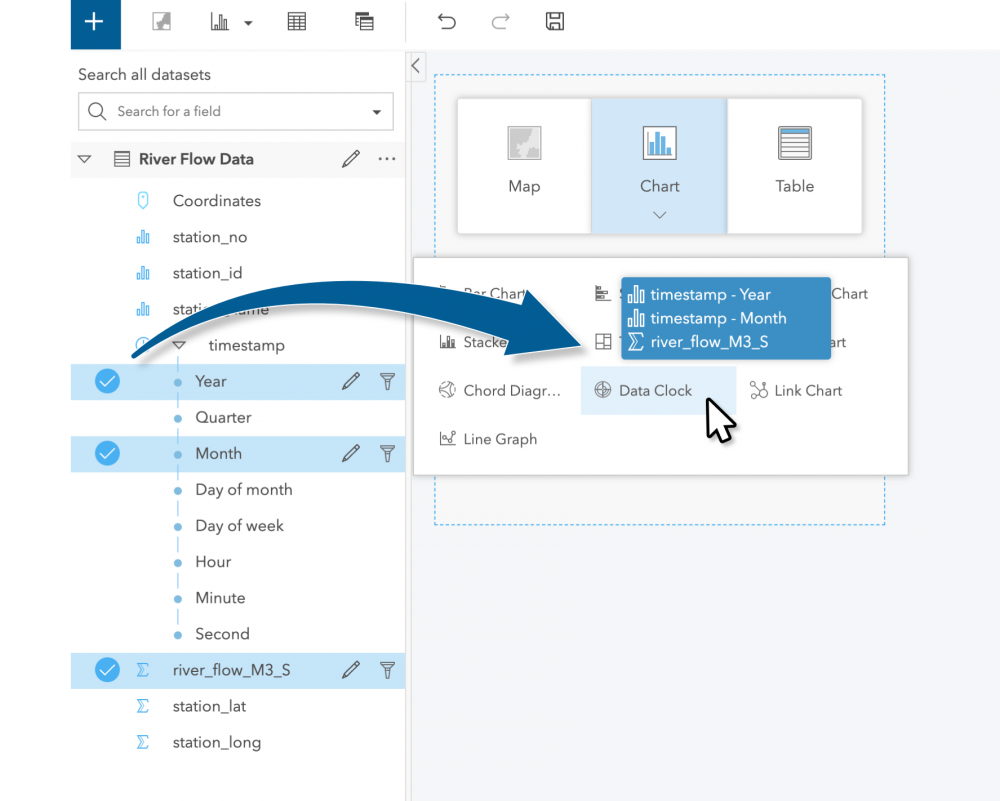
Task: Save the workbook
Action: [x=555, y=22]
